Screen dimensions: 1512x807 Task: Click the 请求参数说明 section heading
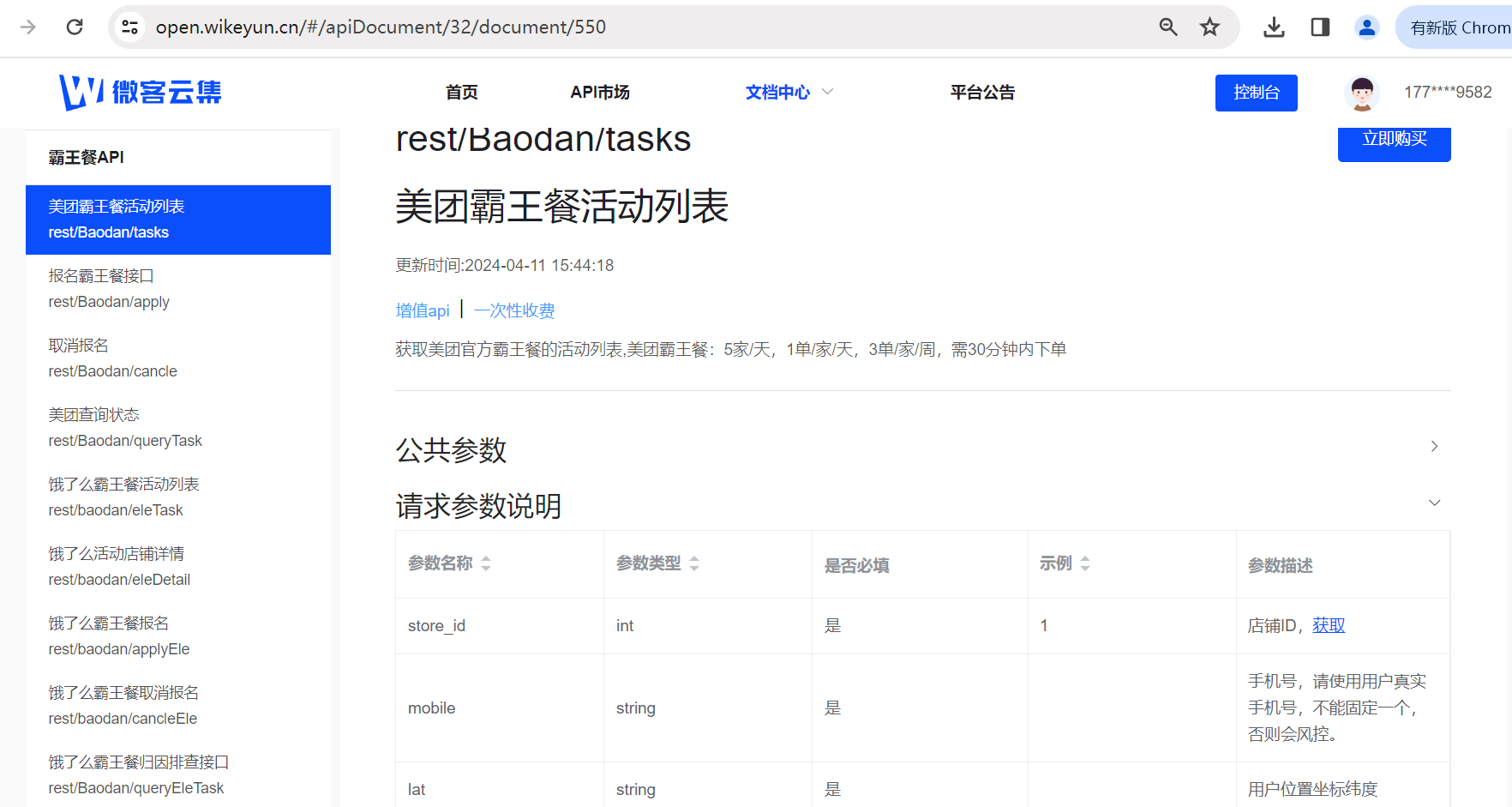click(x=478, y=506)
